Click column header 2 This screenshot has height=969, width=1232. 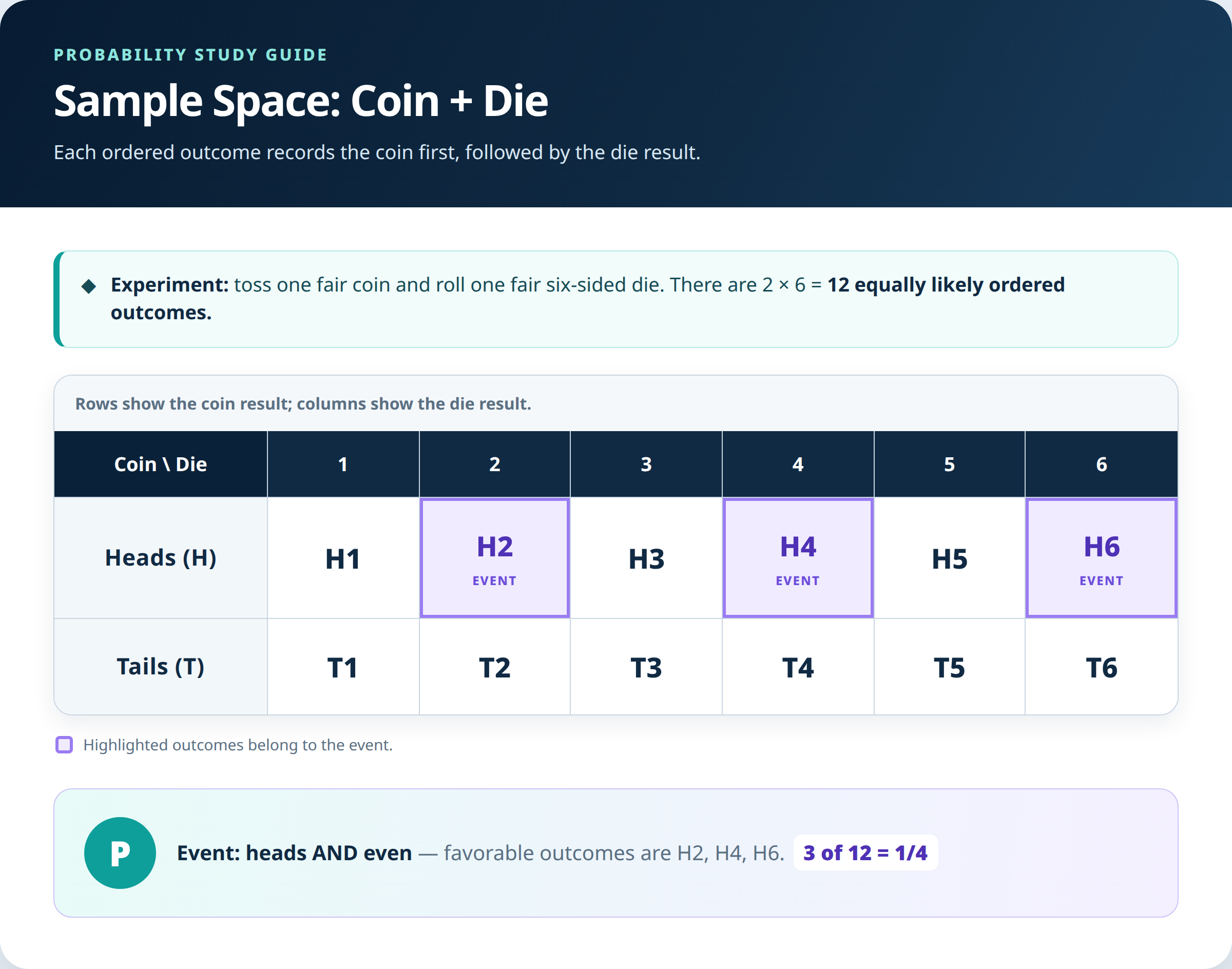(x=494, y=464)
